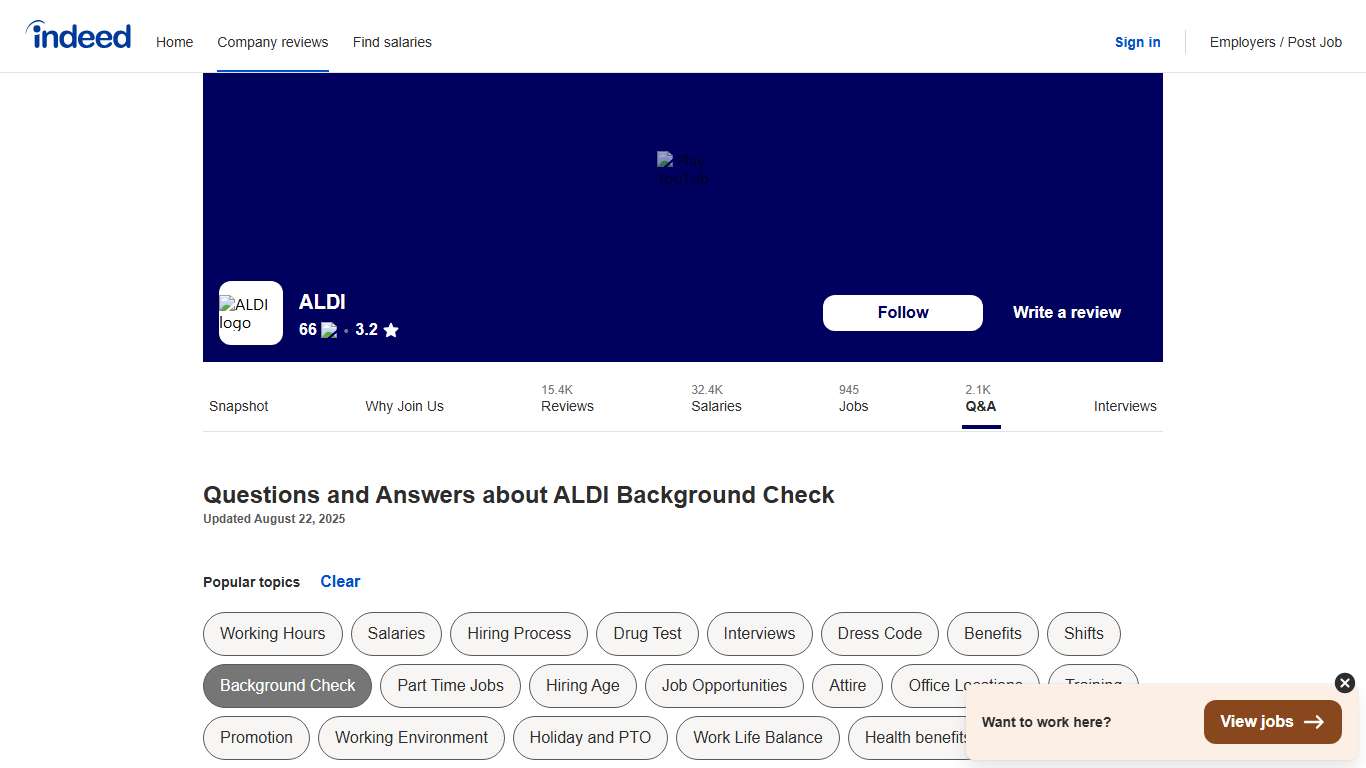Click View jobs in the popup
Image resolution: width=1366 pixels, height=768 pixels.
tap(1272, 721)
